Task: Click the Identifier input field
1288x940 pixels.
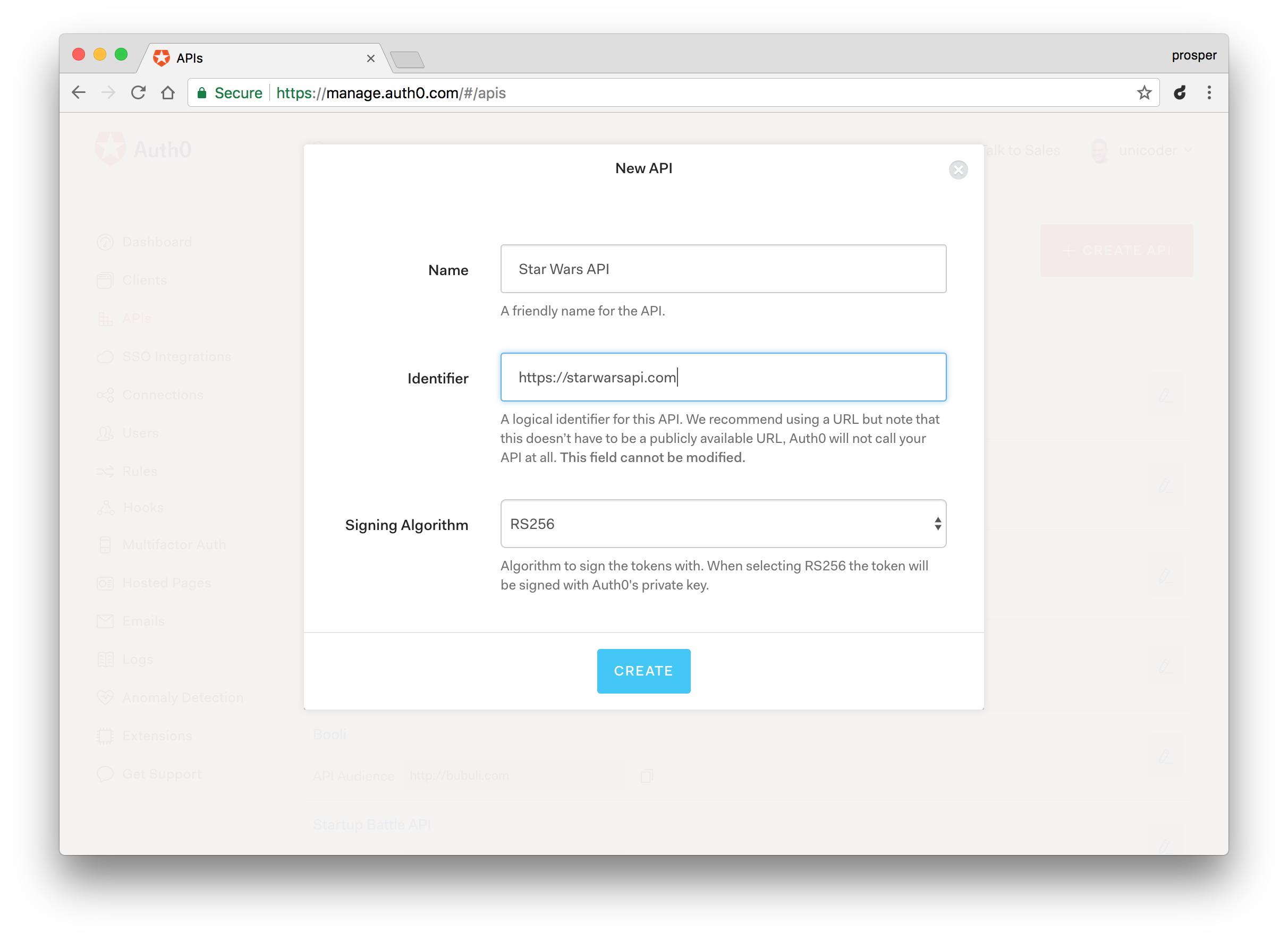Action: pos(723,377)
